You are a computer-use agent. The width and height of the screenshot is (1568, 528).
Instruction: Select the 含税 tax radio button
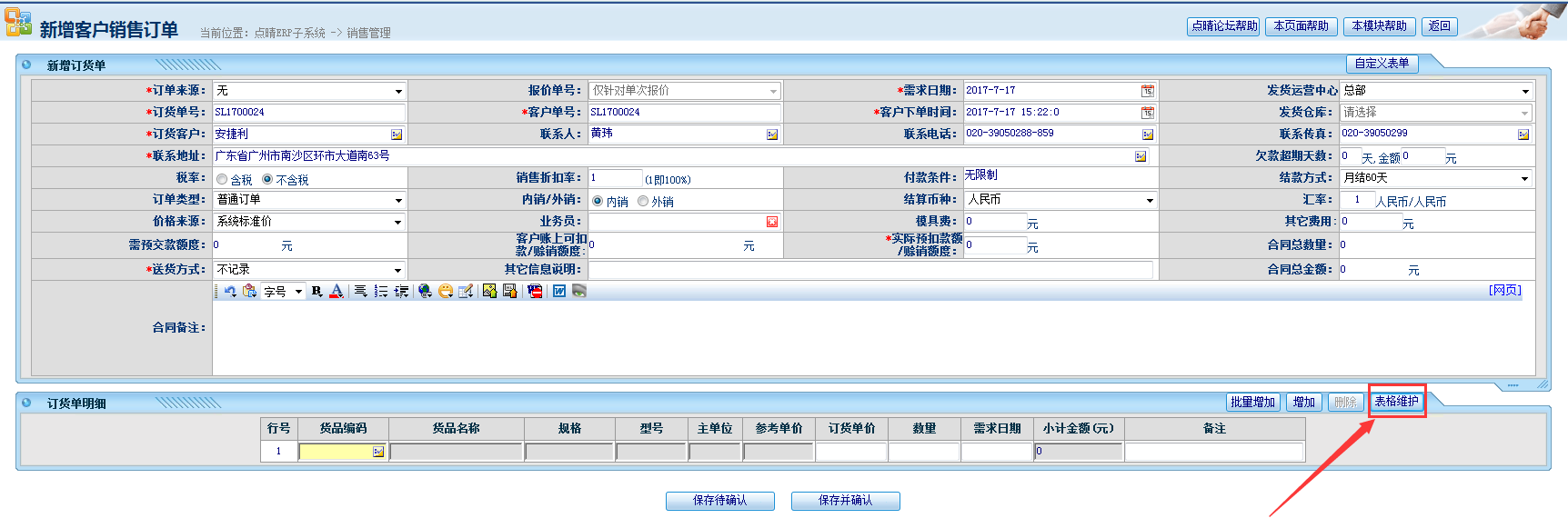(x=222, y=180)
